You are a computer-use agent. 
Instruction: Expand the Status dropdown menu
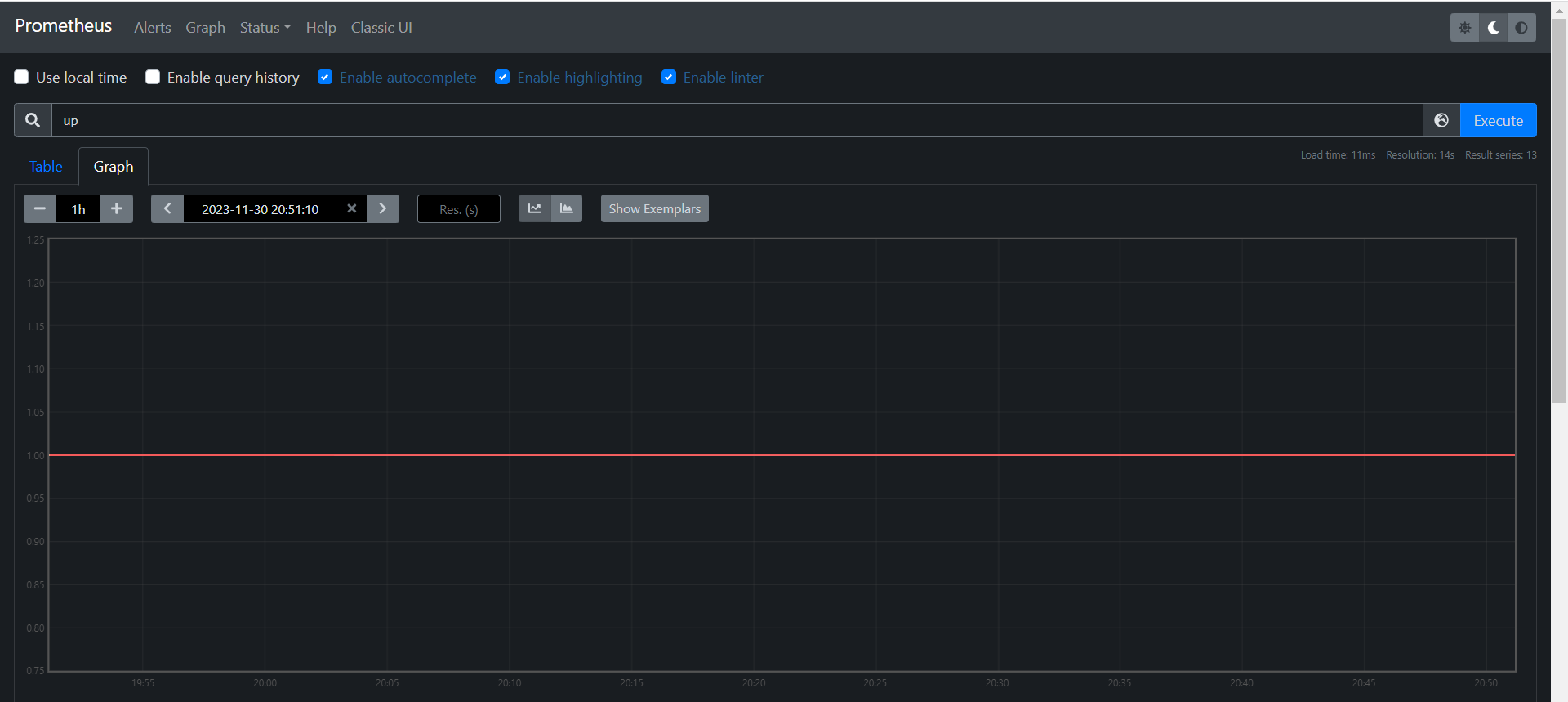point(265,27)
